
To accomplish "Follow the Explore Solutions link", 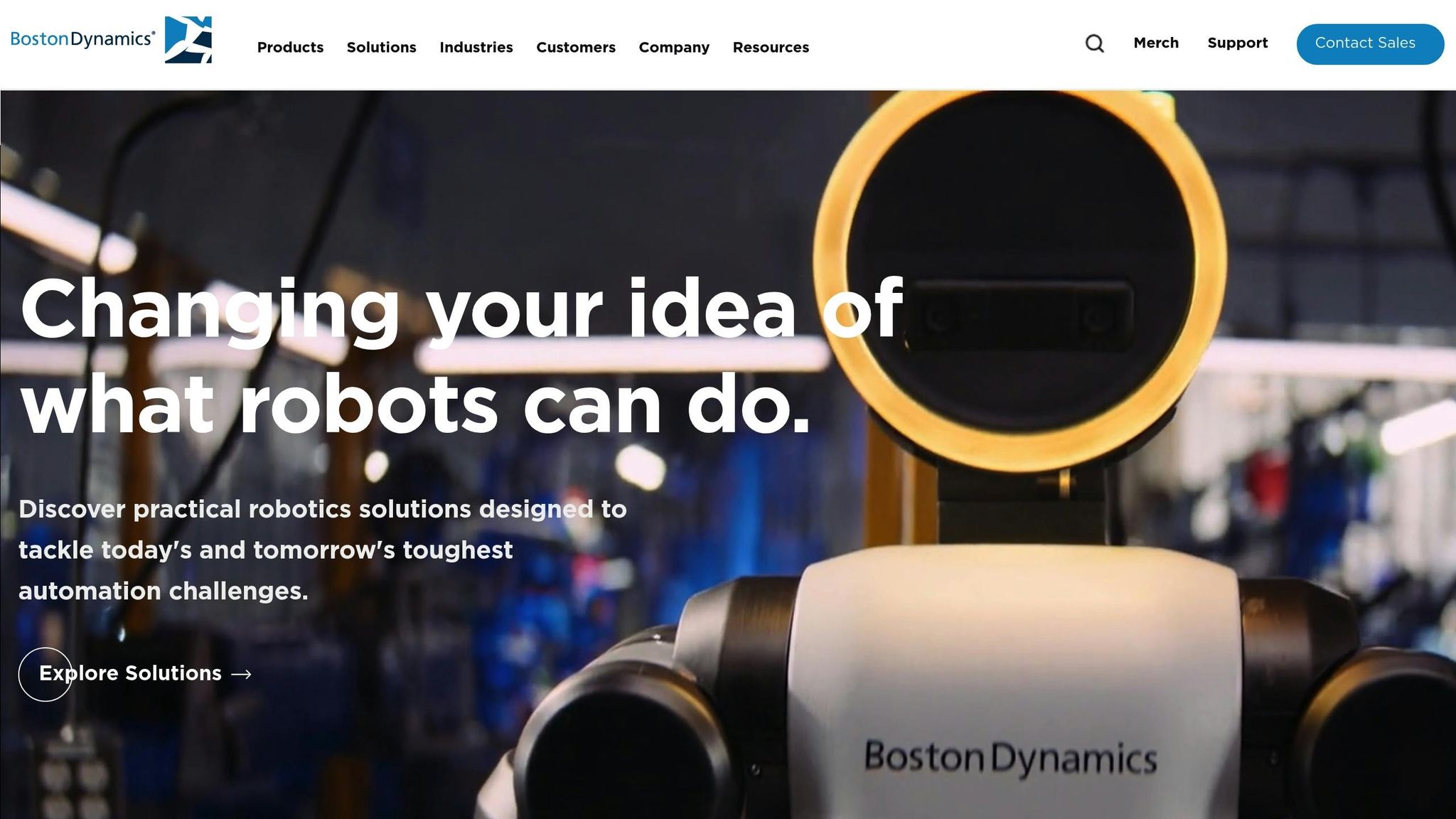I will 132,673.
